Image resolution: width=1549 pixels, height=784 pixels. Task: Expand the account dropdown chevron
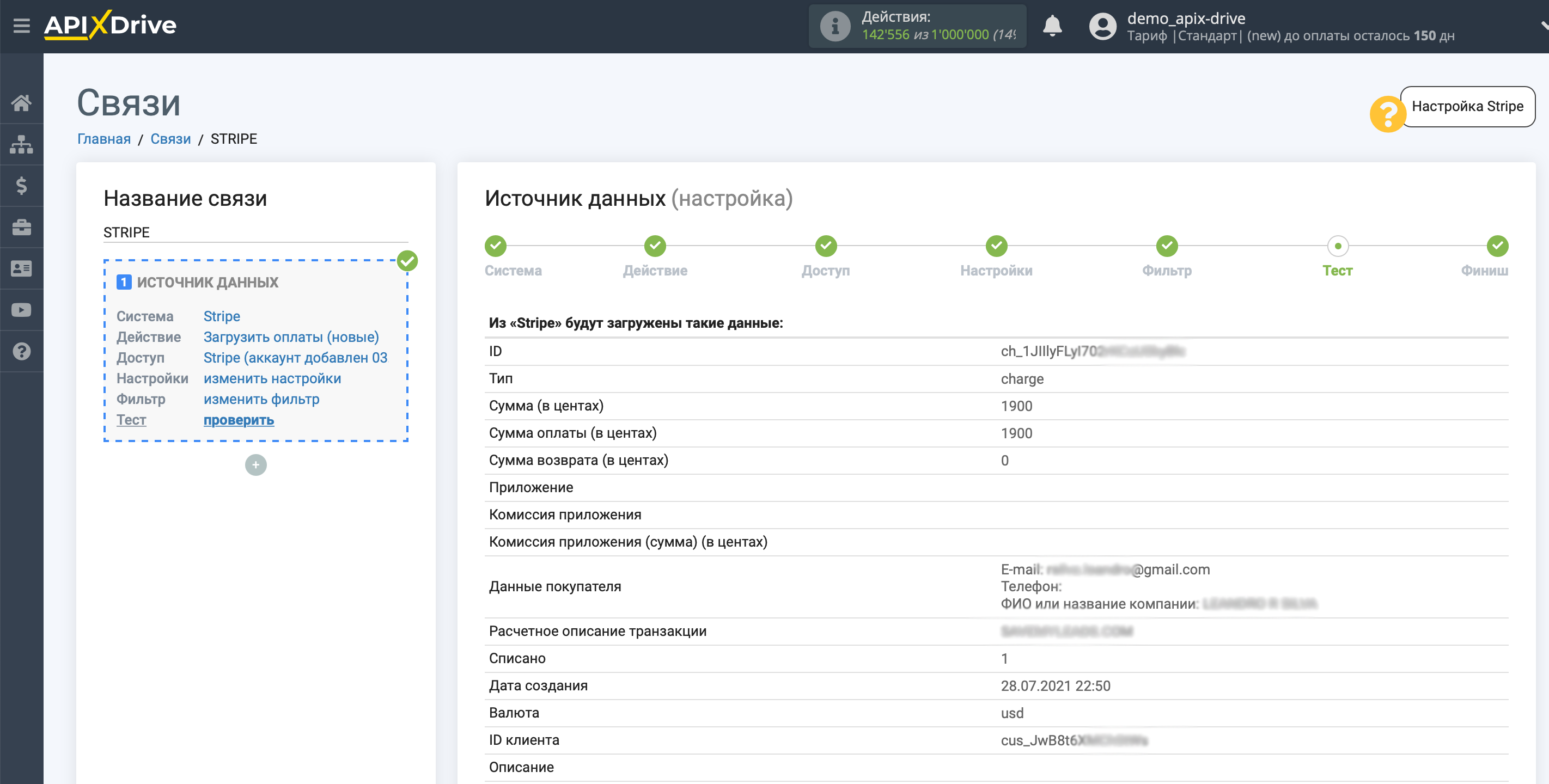1544,26
